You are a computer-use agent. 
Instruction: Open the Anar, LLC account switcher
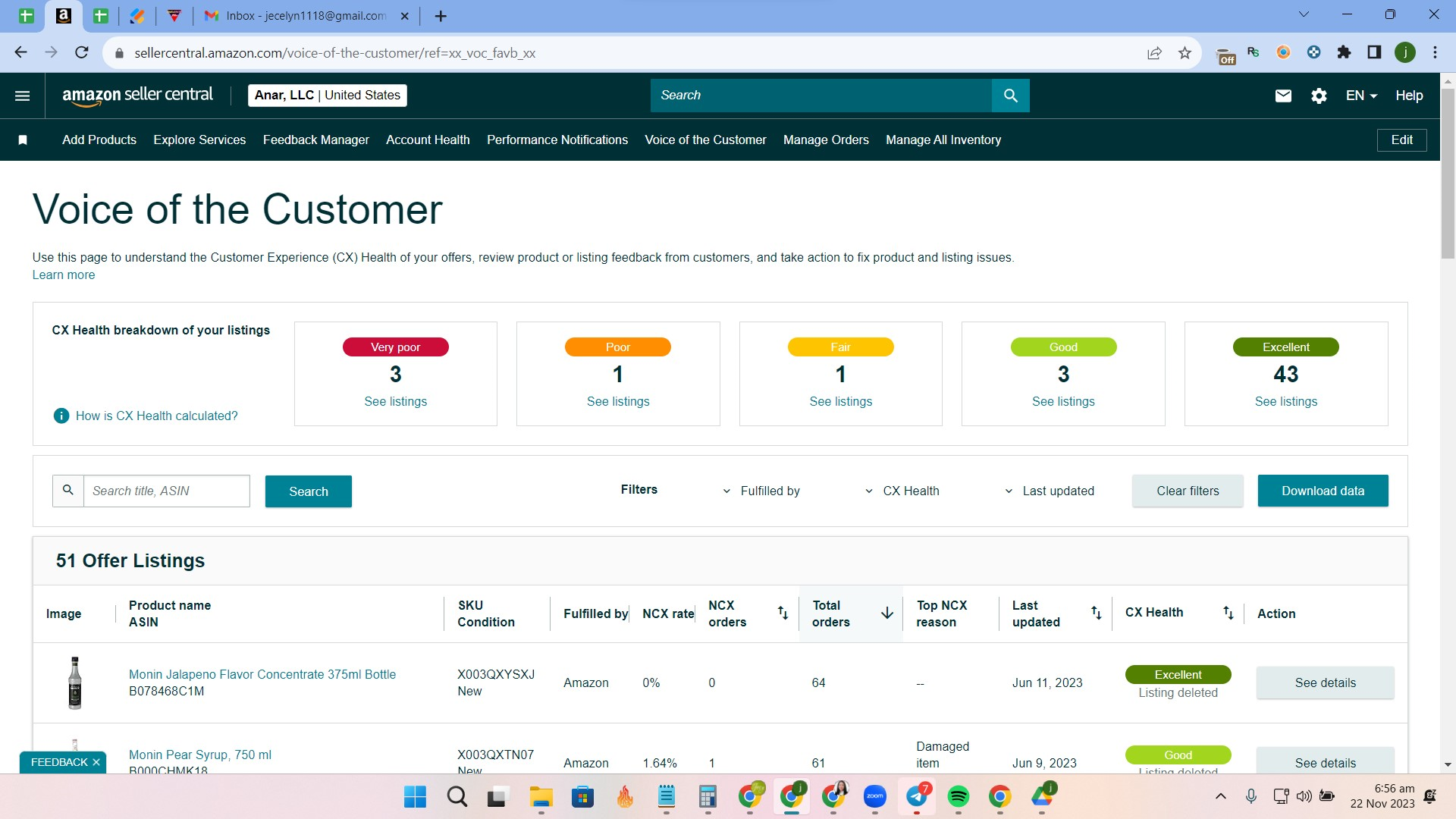[328, 96]
